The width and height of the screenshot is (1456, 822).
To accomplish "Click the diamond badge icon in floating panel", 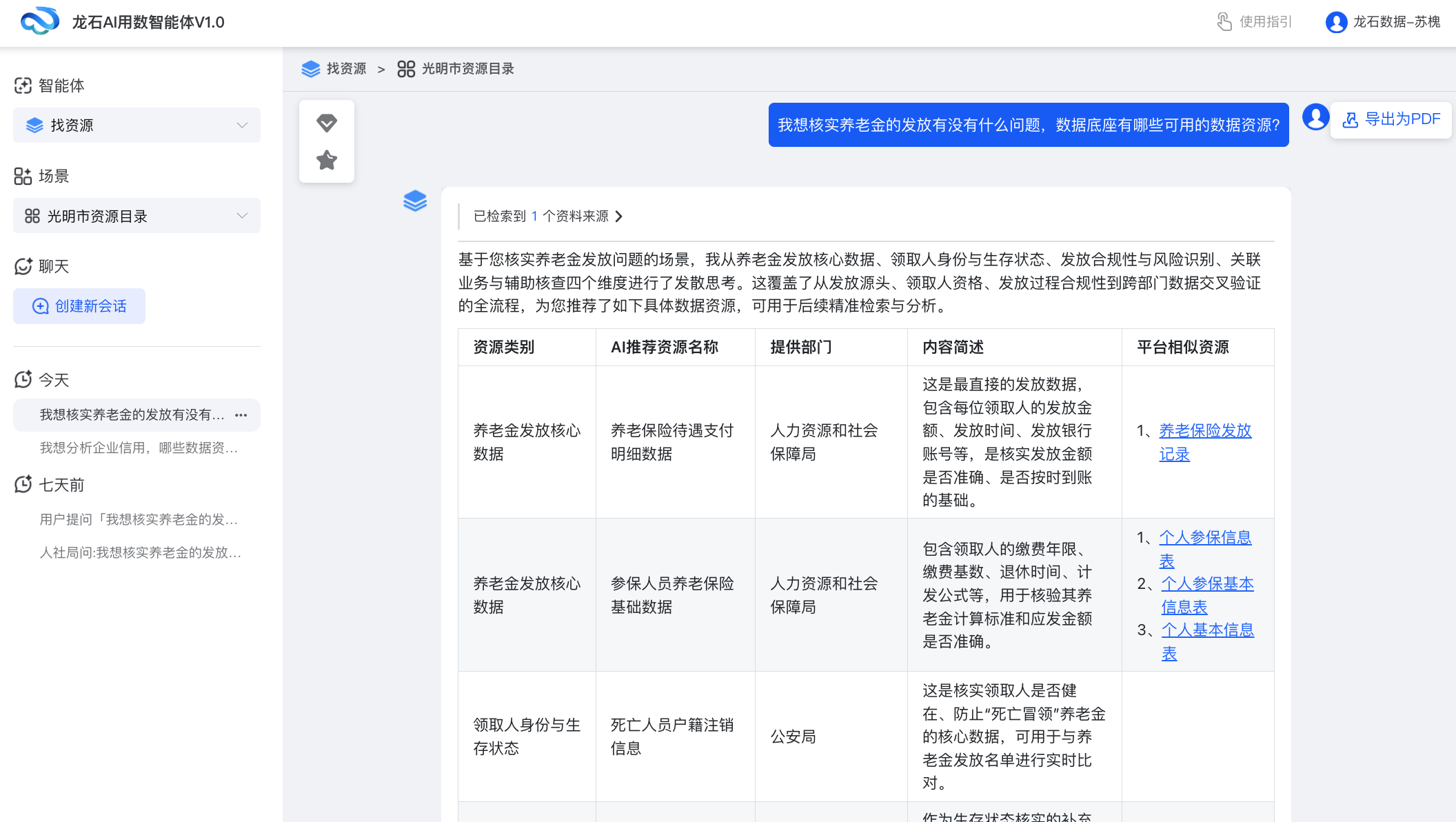I will click(327, 123).
